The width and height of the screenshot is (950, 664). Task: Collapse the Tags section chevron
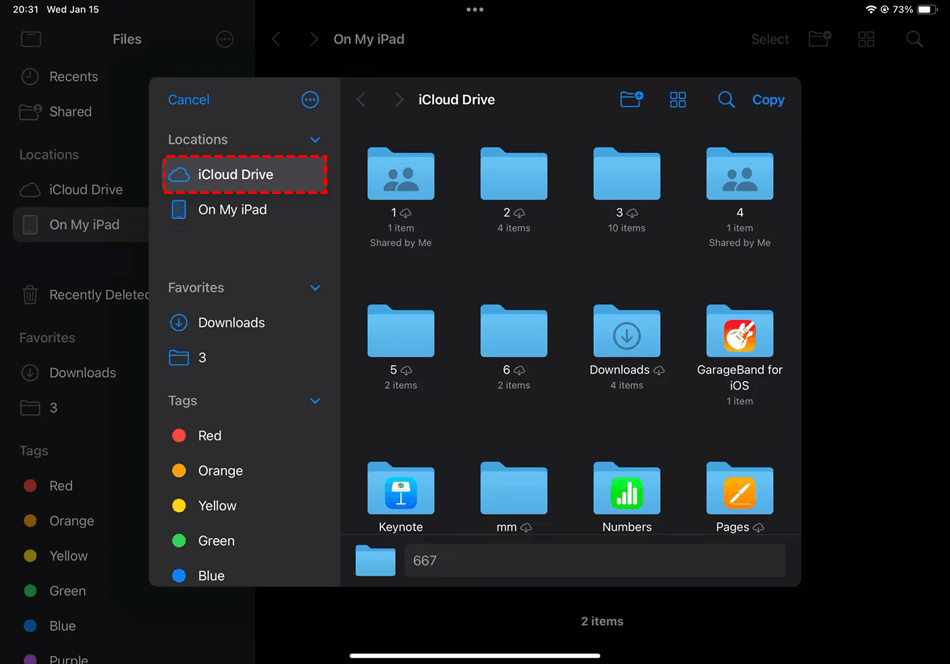[x=315, y=401]
